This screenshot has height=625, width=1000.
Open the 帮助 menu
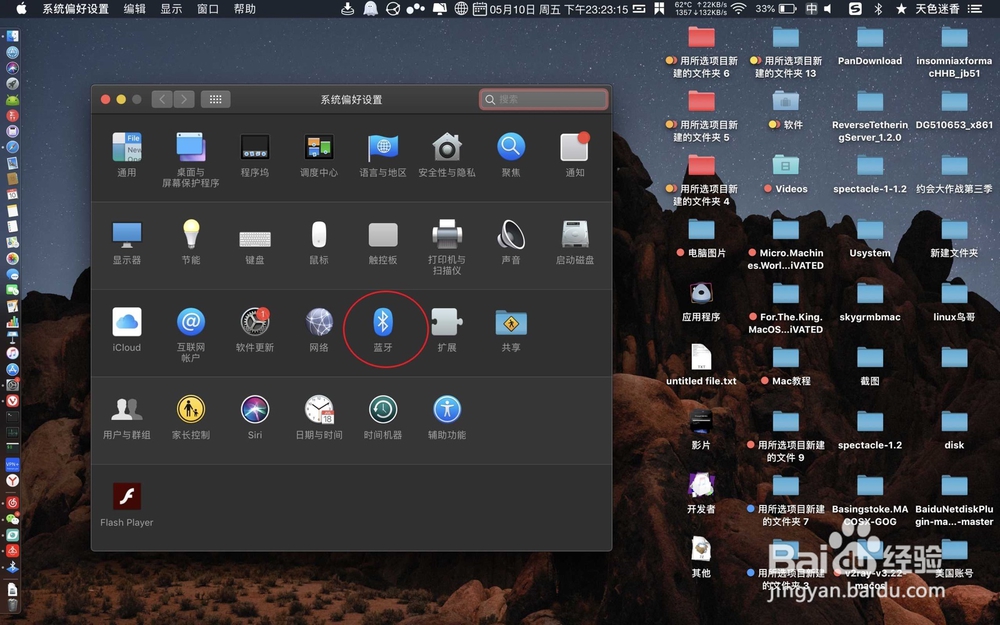coord(245,9)
